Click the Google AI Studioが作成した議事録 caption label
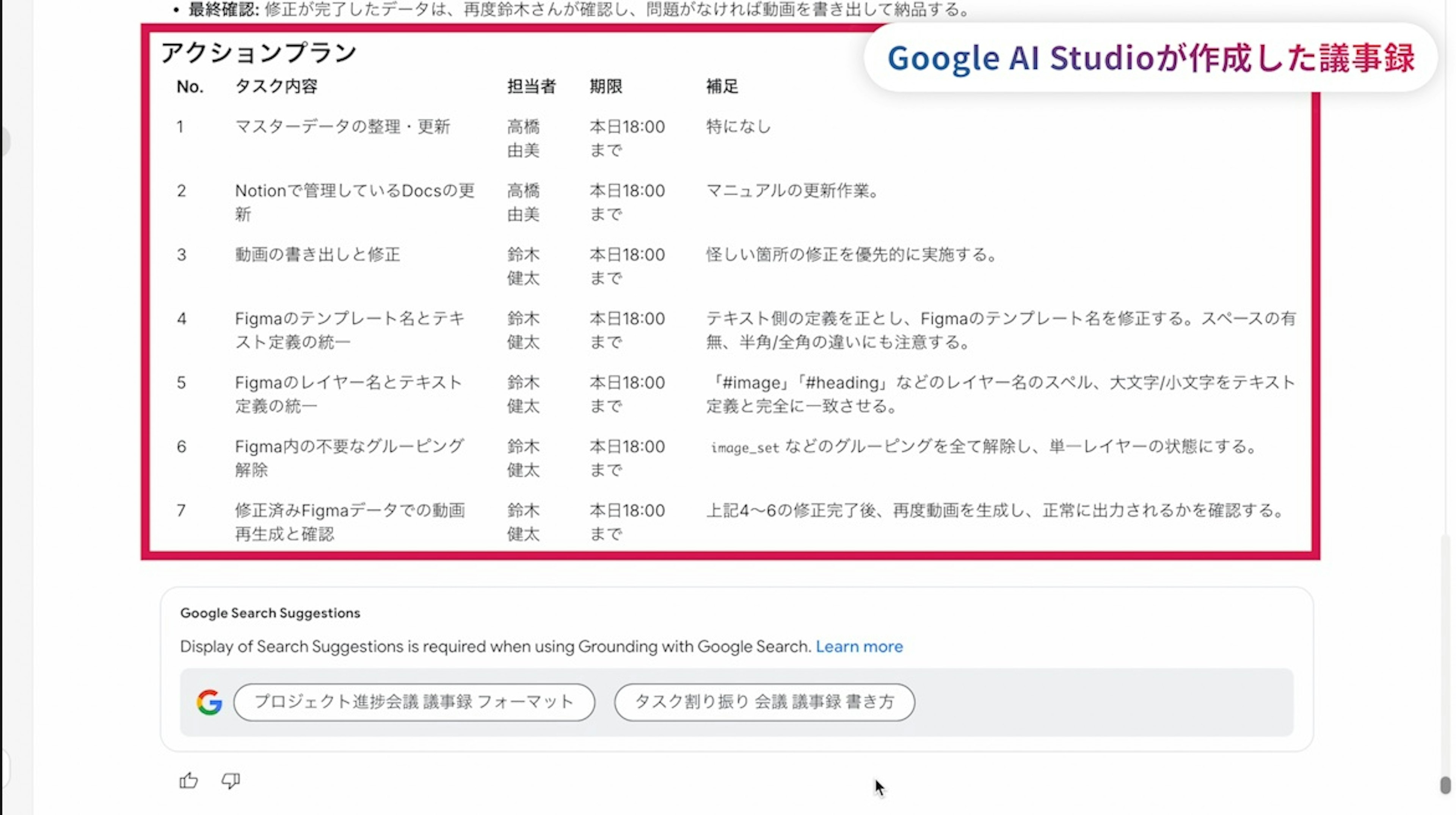The width and height of the screenshot is (1456, 815). point(1151,58)
